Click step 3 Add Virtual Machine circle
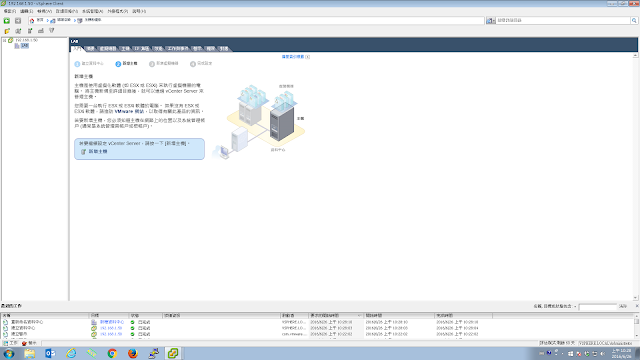The width and height of the screenshot is (640, 360). click(x=152, y=64)
